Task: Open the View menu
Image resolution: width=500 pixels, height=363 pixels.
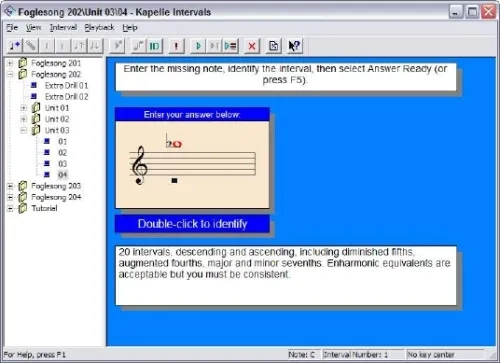Action: click(34, 28)
